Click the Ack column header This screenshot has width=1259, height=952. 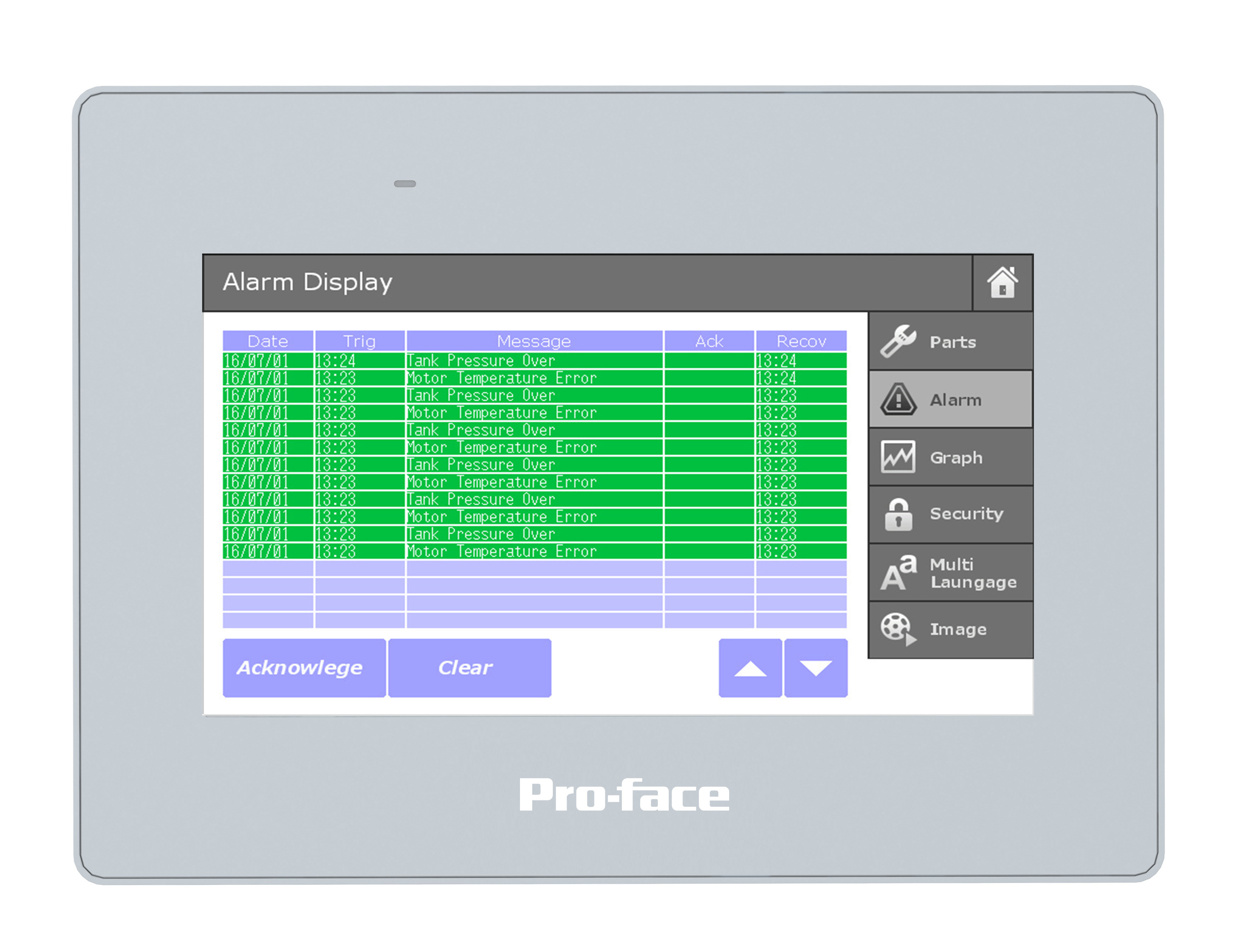(709, 341)
